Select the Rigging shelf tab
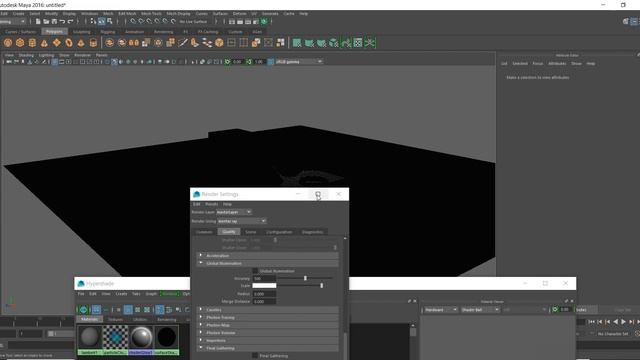The image size is (640, 360). 108,32
